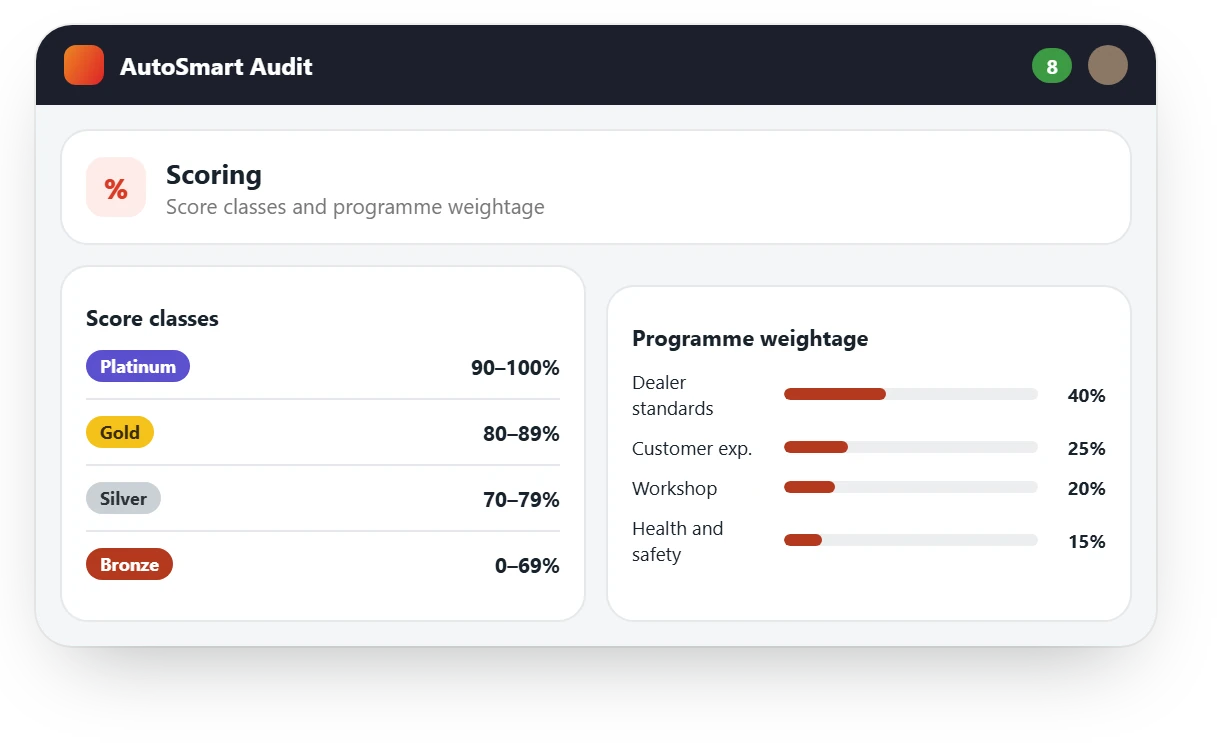Click the 40% weightage value
The width and height of the screenshot is (1217, 743).
tap(1086, 396)
